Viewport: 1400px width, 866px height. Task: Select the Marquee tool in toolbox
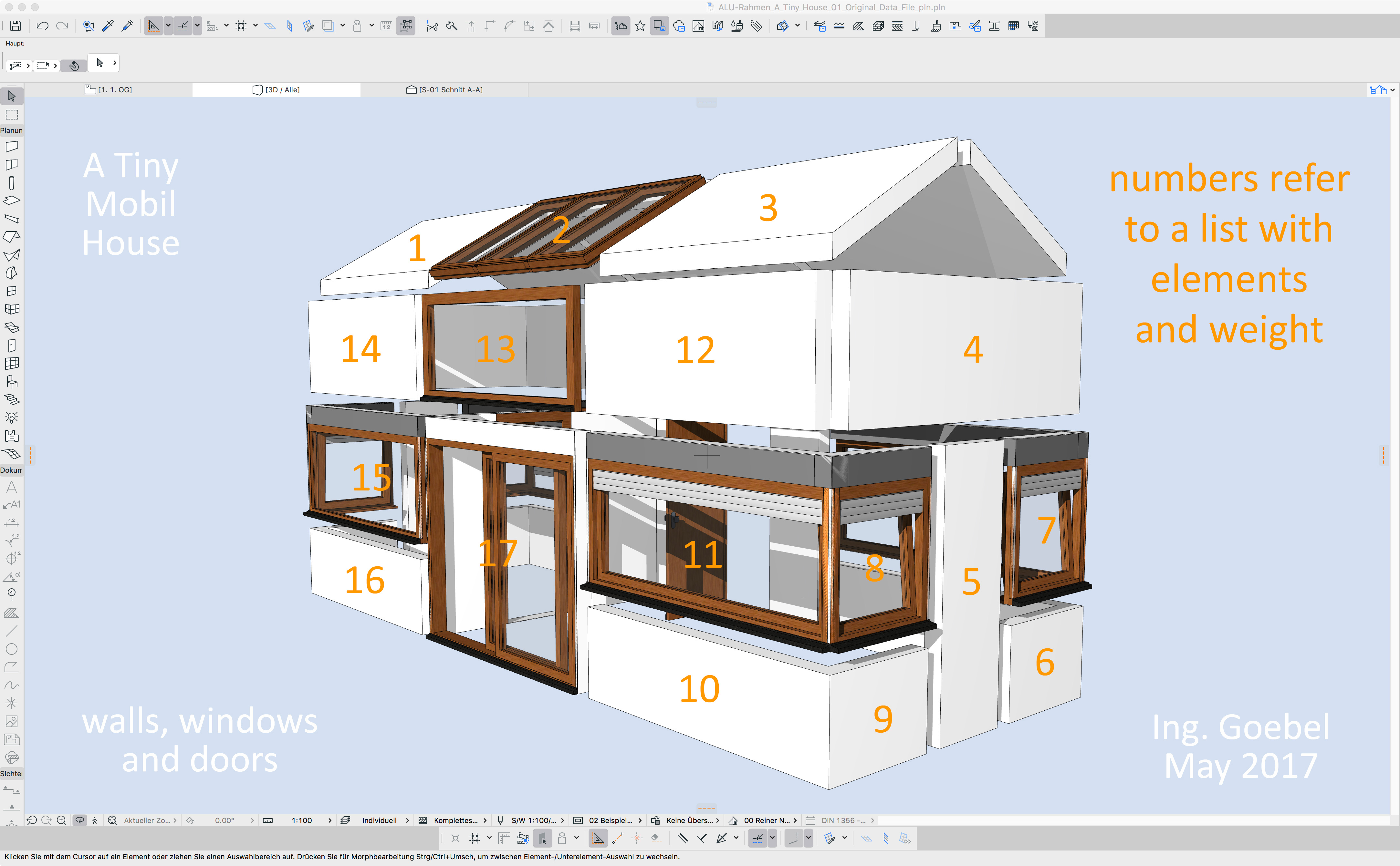coord(11,115)
